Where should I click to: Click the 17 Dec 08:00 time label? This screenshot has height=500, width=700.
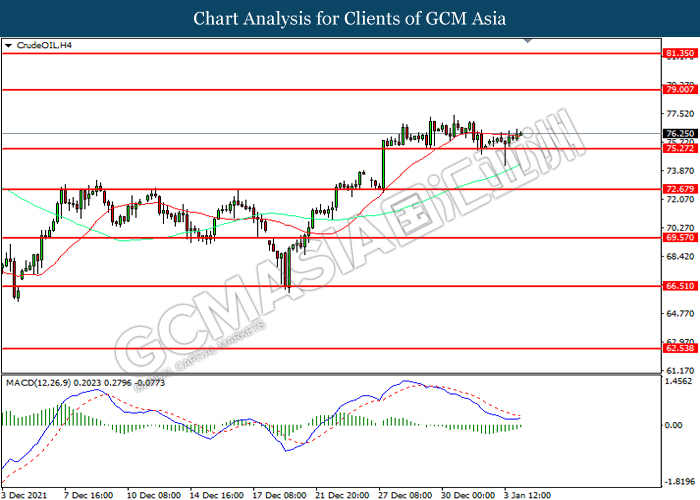pyautogui.click(x=279, y=495)
